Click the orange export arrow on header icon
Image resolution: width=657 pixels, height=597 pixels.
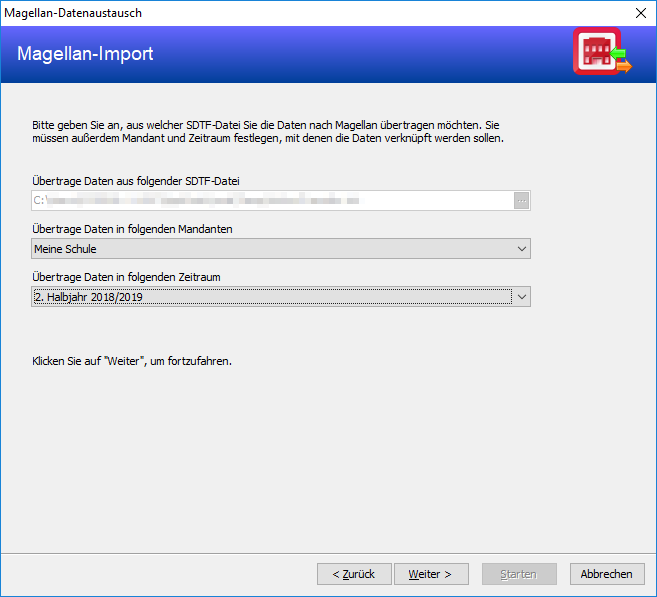pyautogui.click(x=624, y=66)
